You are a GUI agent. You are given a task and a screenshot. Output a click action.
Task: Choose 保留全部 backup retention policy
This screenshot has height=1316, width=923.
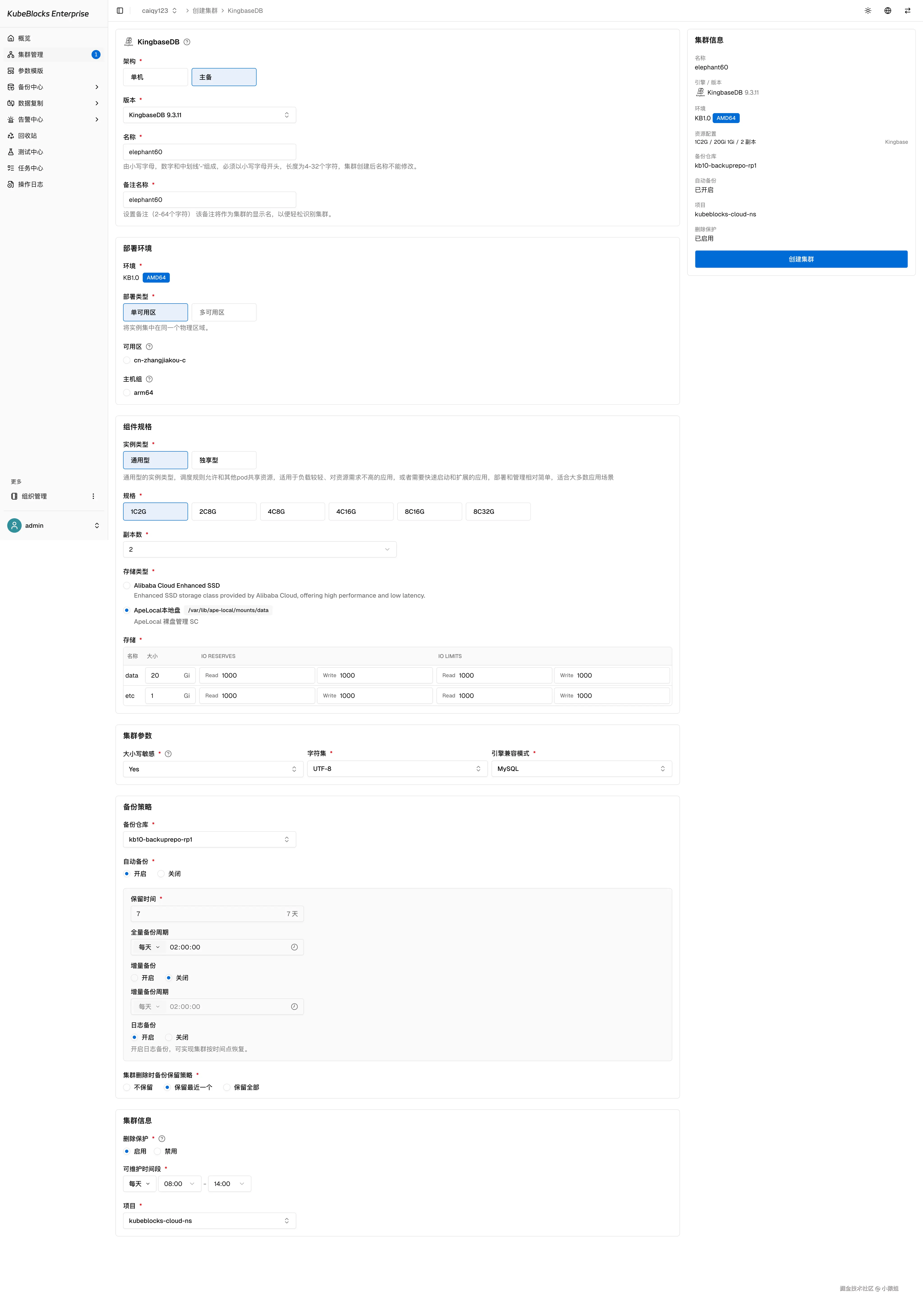(227, 1087)
